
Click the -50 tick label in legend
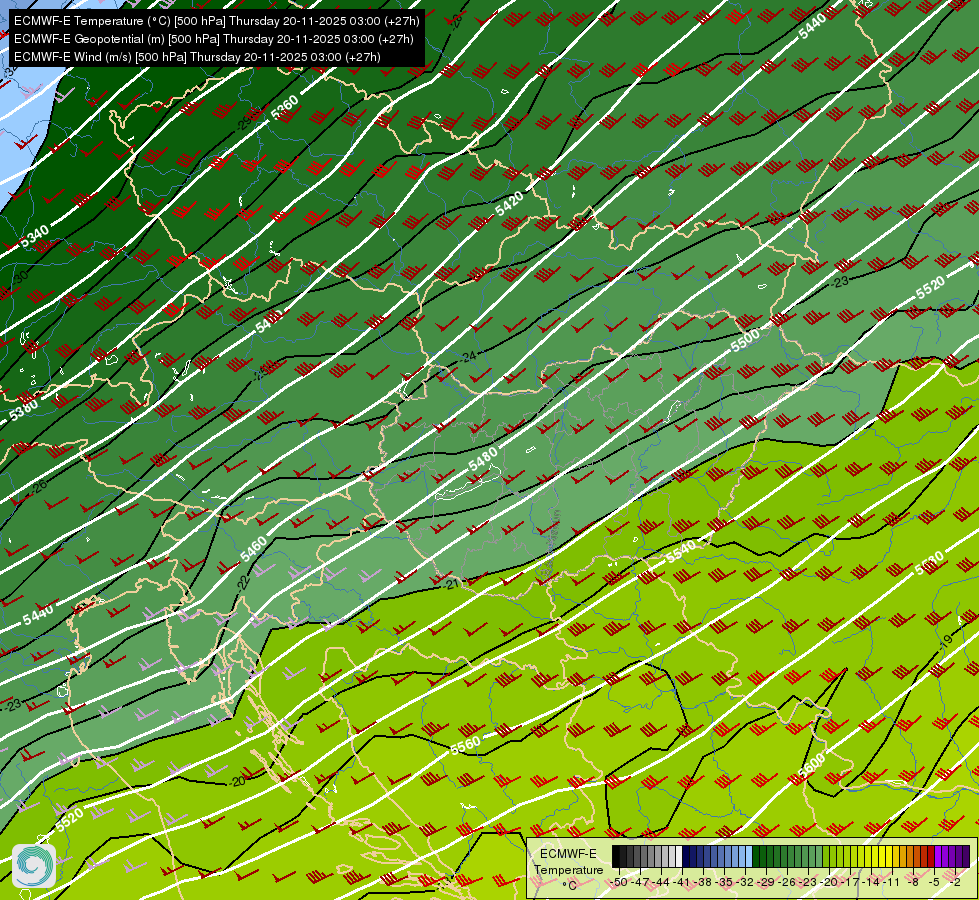pos(619,883)
